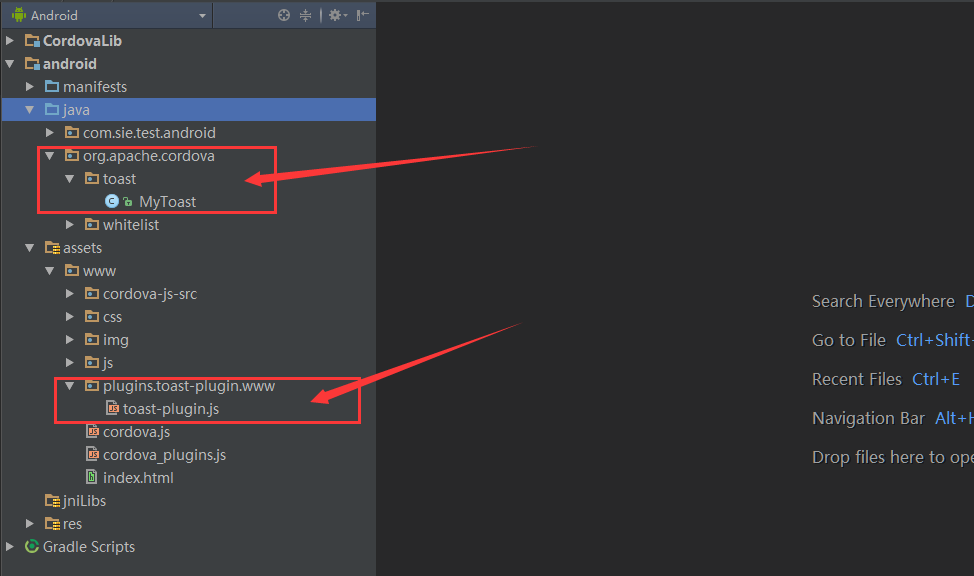Image resolution: width=974 pixels, height=576 pixels.
Task: Click the manifests folder icon
Action: [x=52, y=86]
